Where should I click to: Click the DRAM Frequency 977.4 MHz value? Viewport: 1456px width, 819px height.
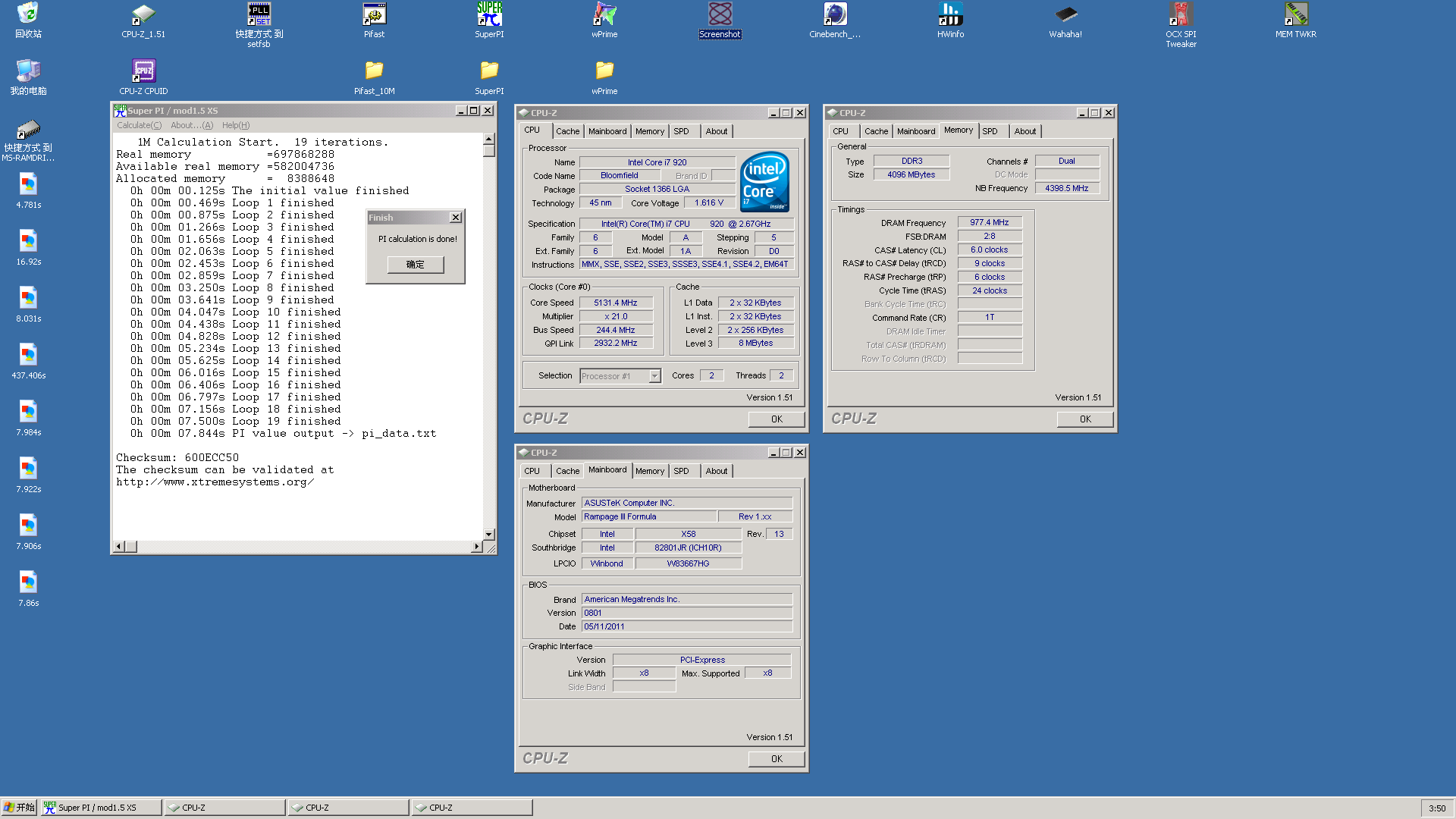pyautogui.click(x=989, y=222)
